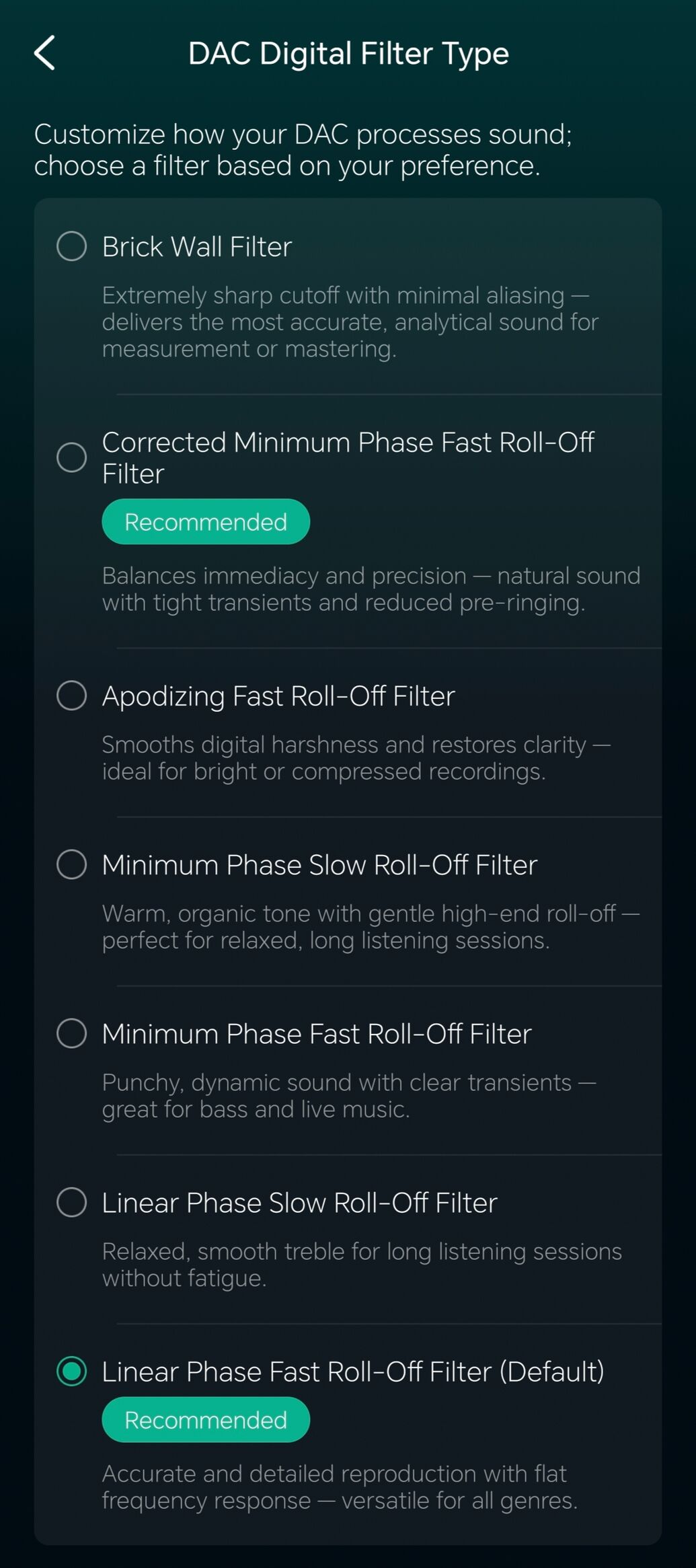The height and width of the screenshot is (1568, 696).
Task: Tap the Brick Wall Filter title text
Action: (197, 247)
